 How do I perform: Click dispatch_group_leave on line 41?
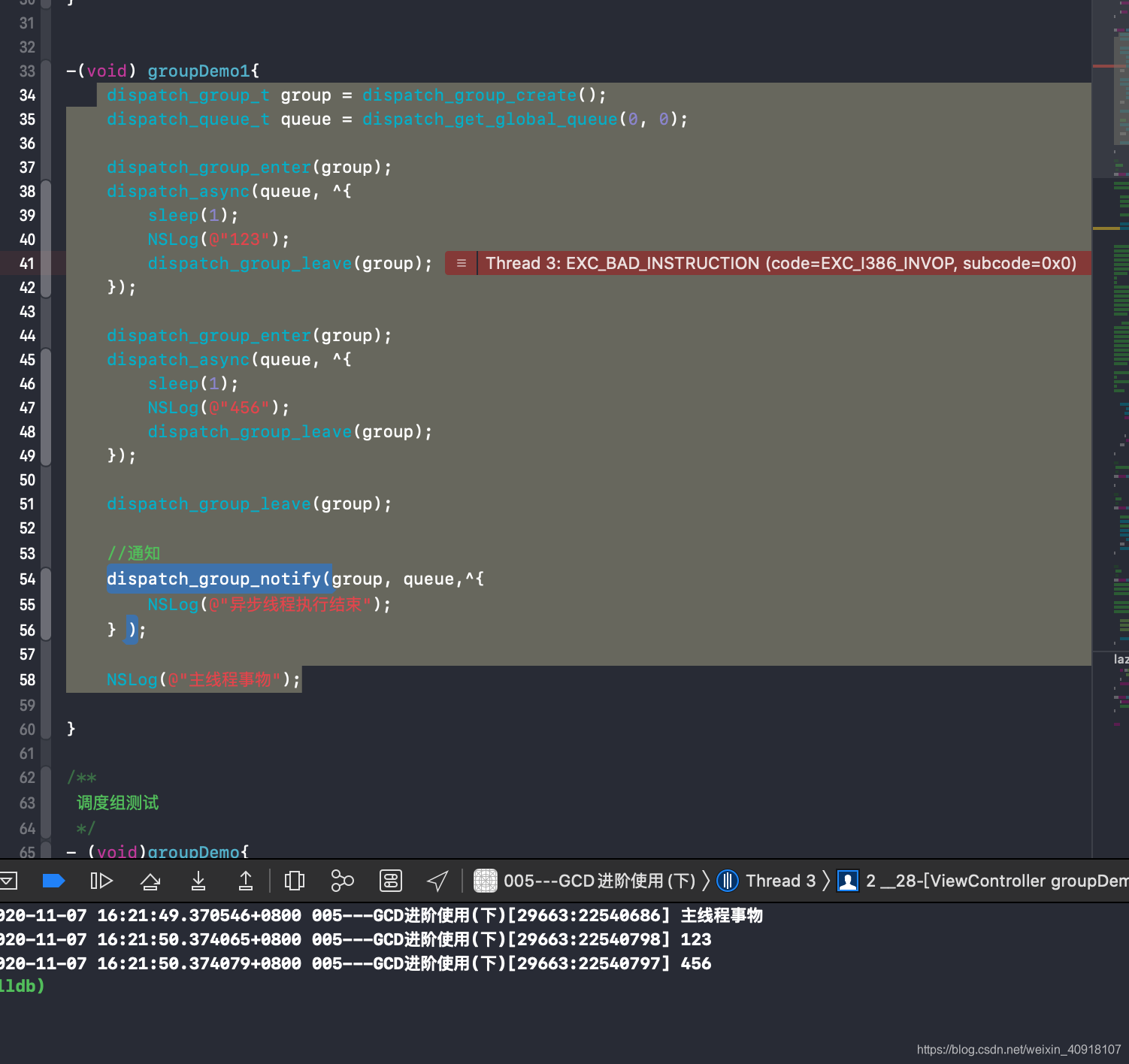coord(250,264)
